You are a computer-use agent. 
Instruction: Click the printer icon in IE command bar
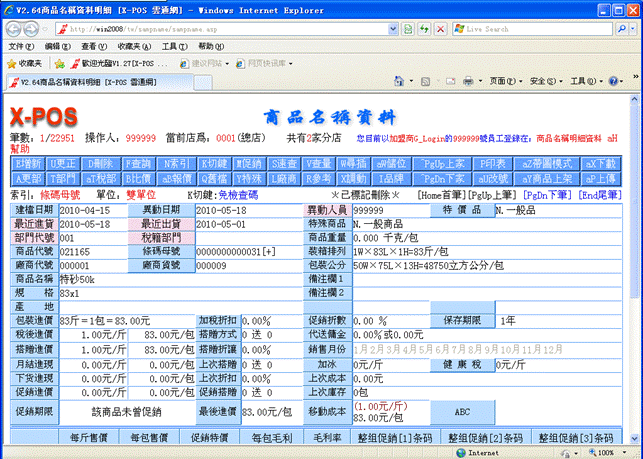click(467, 80)
